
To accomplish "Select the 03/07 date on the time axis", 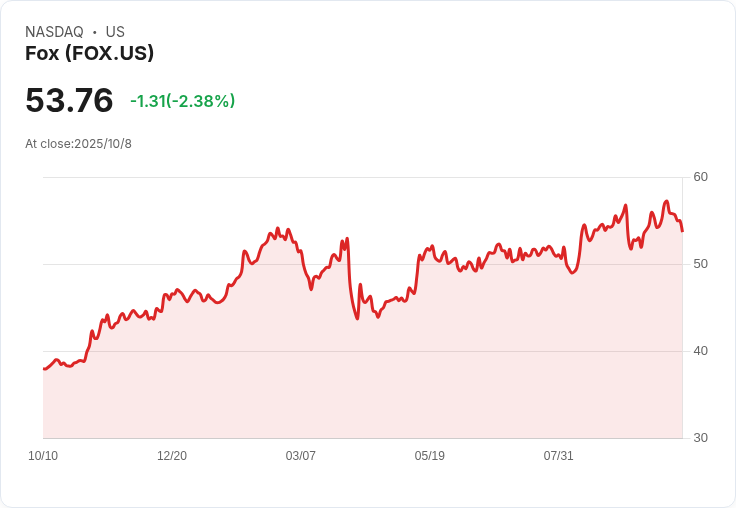I will [x=301, y=456].
